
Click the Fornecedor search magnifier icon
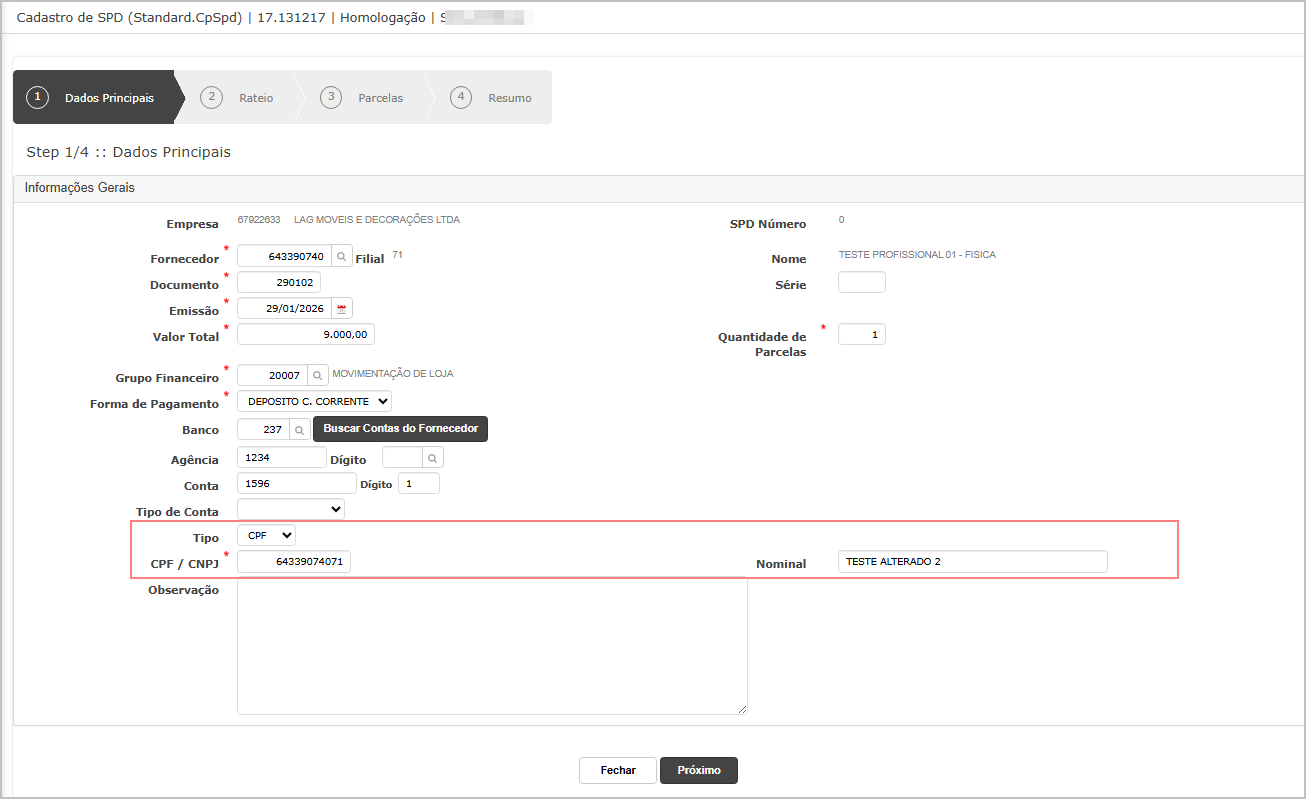coord(341,257)
